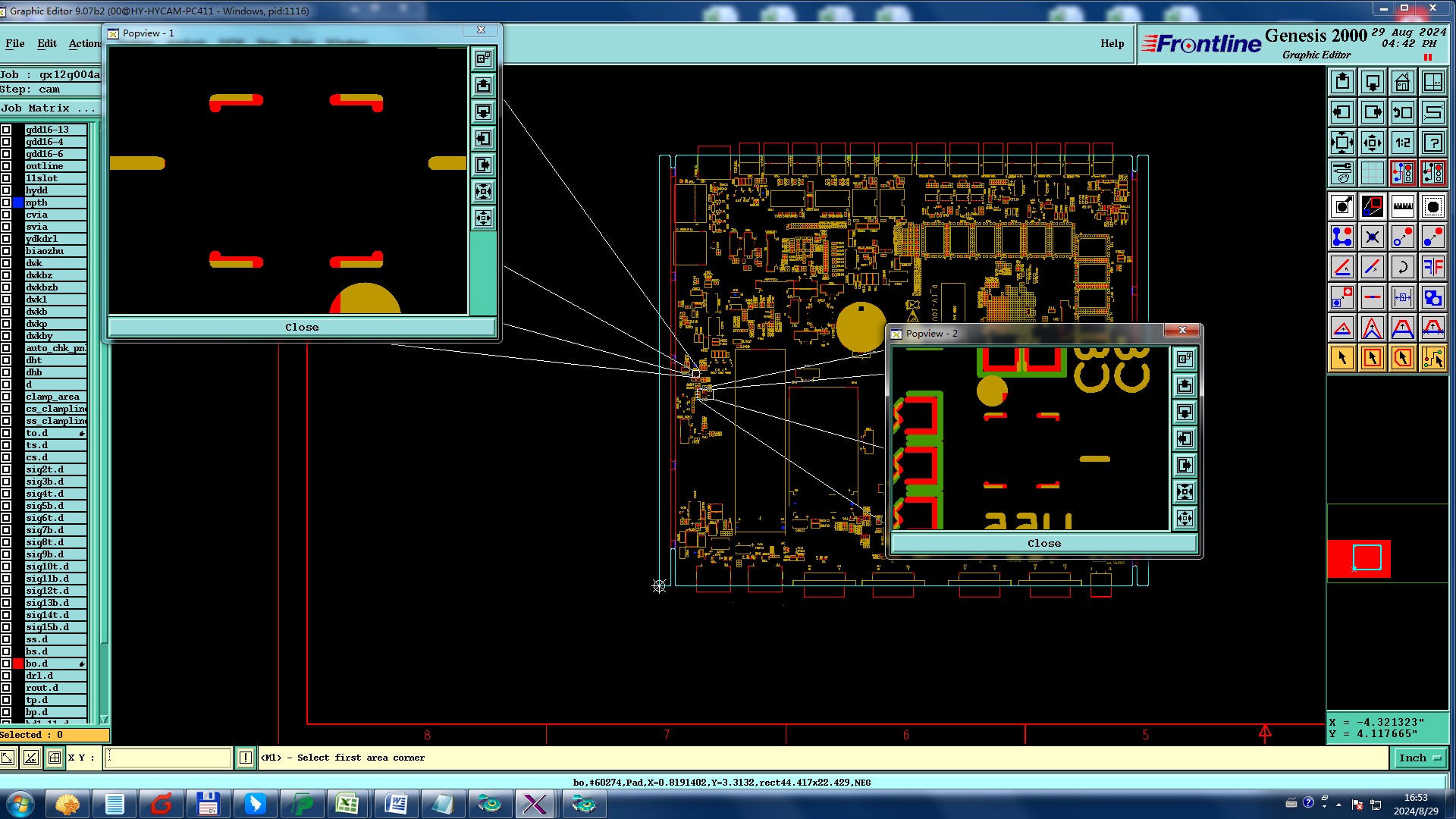Toggle checkbox for outline layer

pyautogui.click(x=6, y=166)
